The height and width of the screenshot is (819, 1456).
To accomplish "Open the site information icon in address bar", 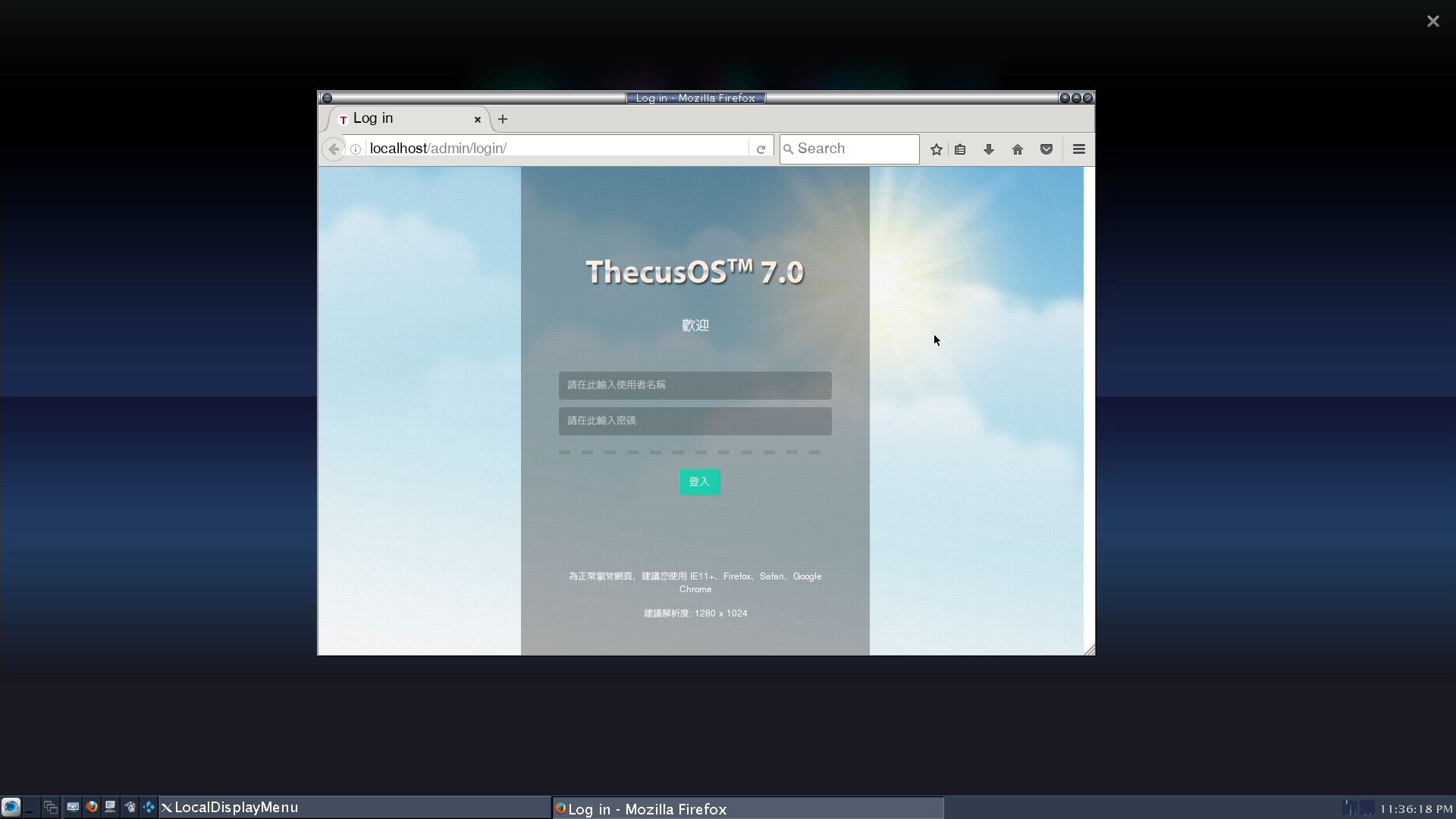I will (356, 149).
